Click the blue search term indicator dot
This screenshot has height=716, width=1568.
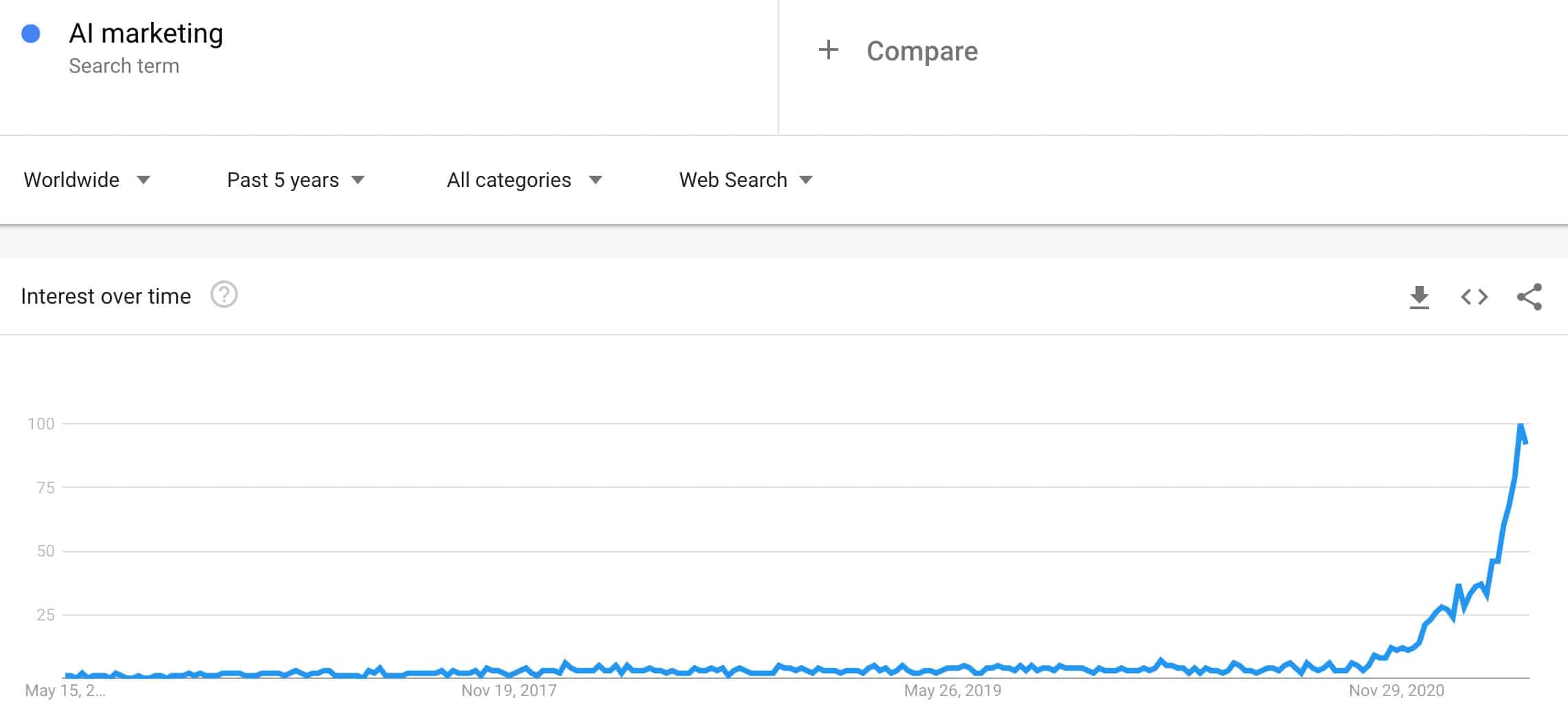pyautogui.click(x=29, y=32)
